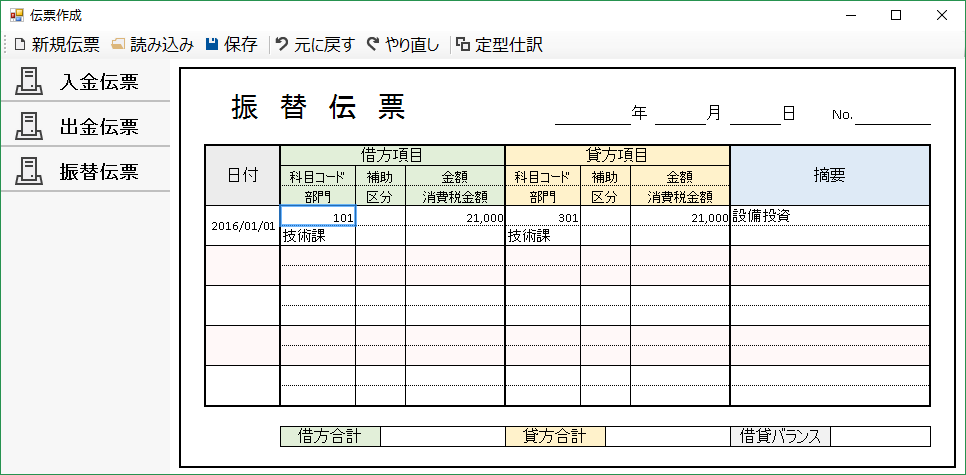Viewport: 966px width, 475px height.
Task: Click the 元に戻す undo arrow icon
Action: (x=282, y=44)
